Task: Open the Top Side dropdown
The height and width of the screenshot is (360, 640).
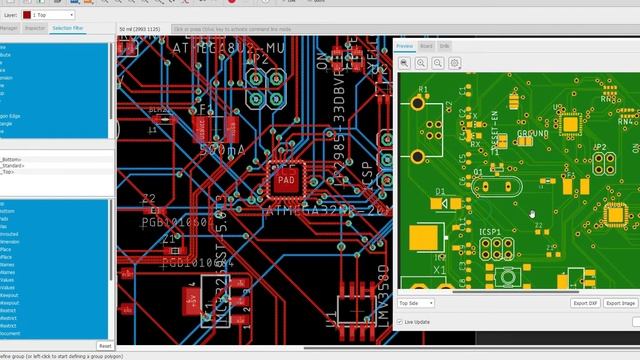Action: 416,303
